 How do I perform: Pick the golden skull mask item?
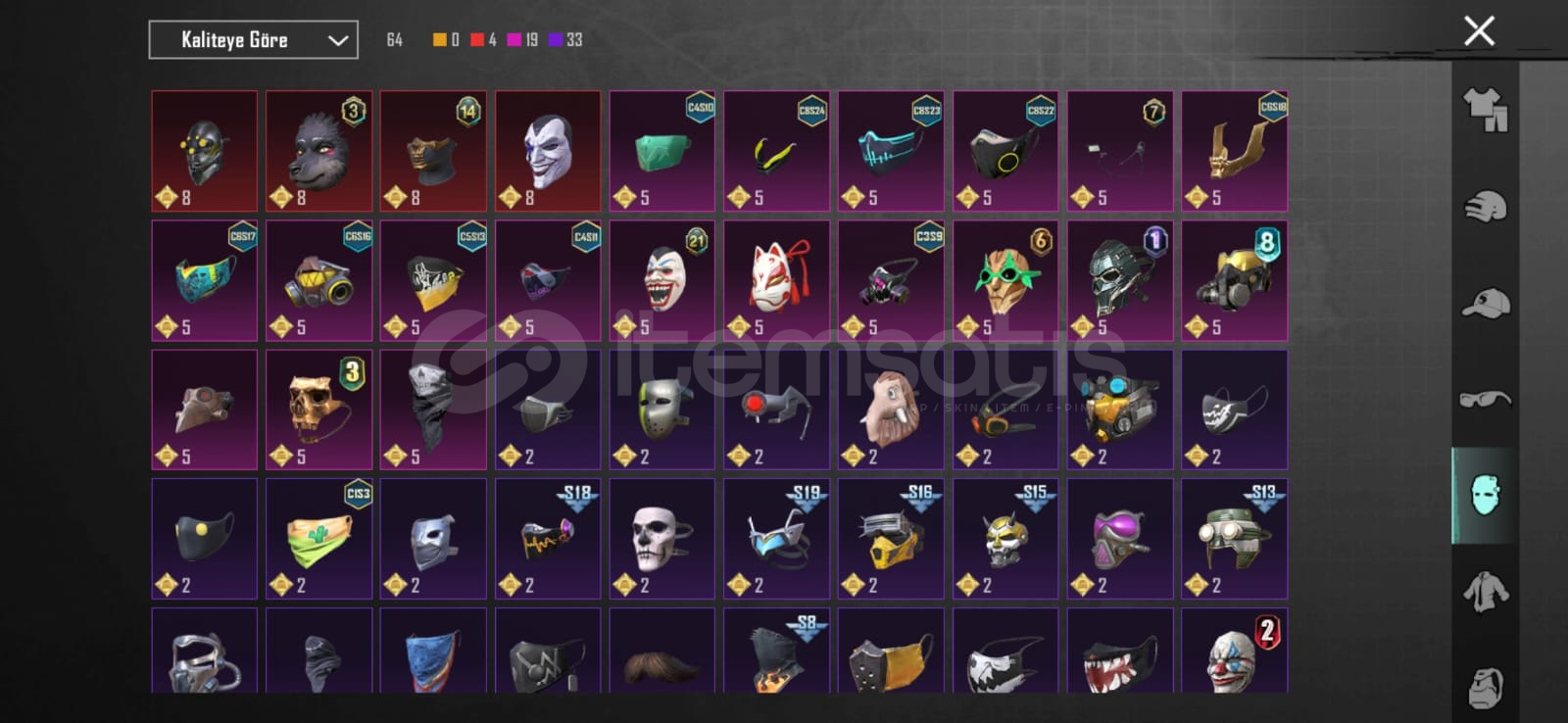coord(318,410)
